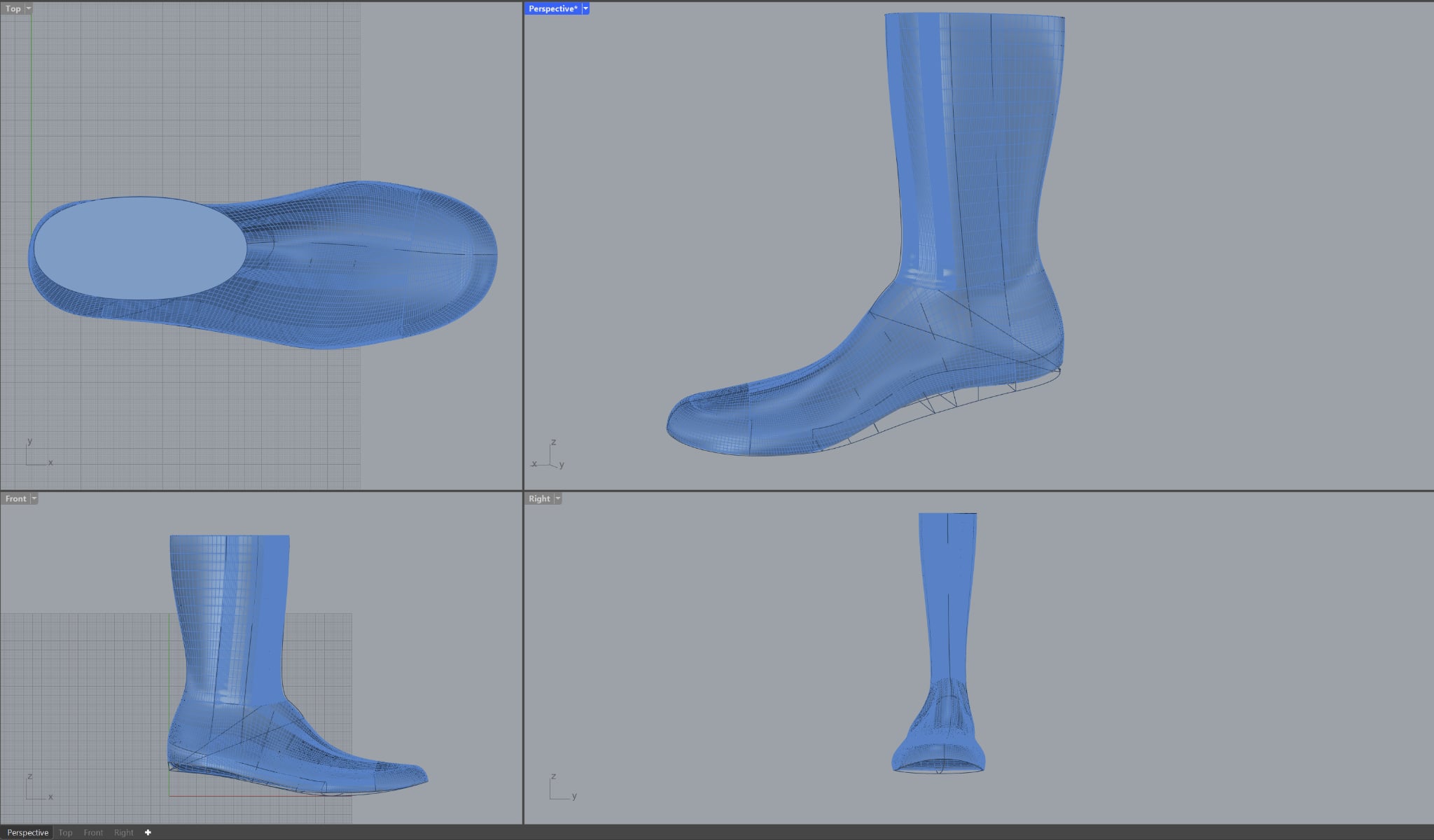This screenshot has width=1434, height=840.
Task: Open the Right viewport dropdown arrow
Action: [558, 498]
